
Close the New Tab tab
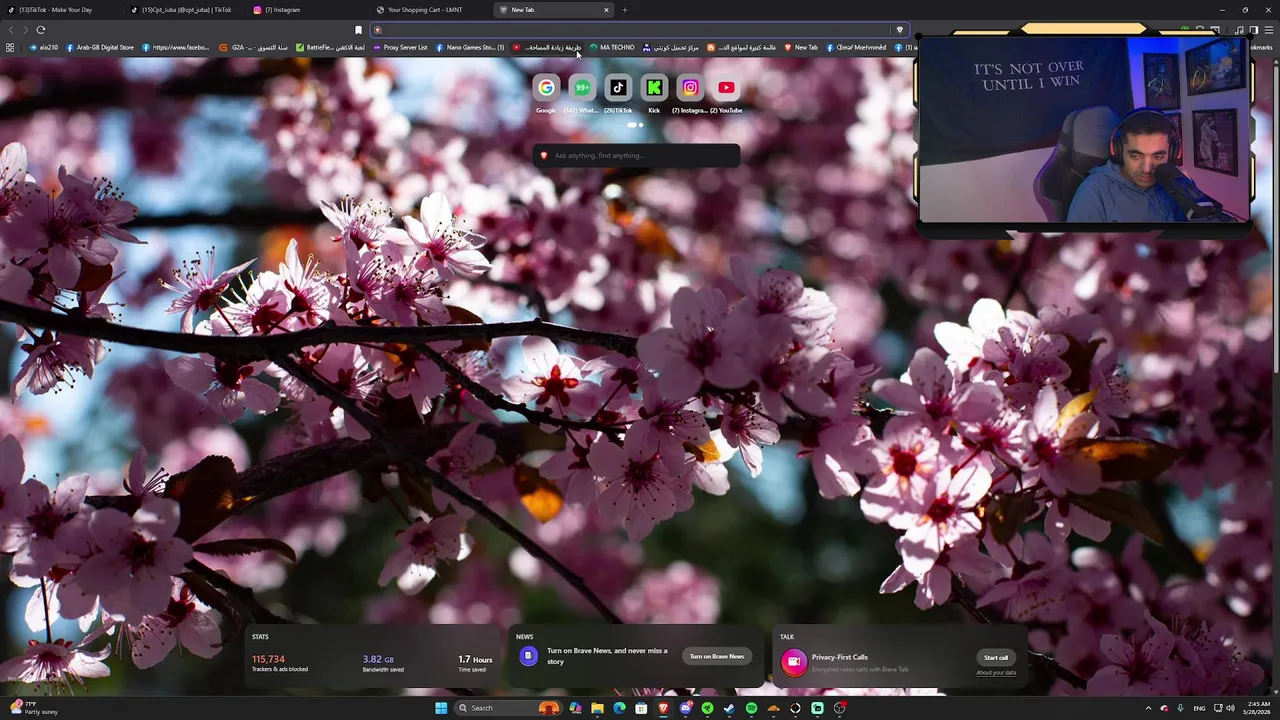[x=606, y=10]
